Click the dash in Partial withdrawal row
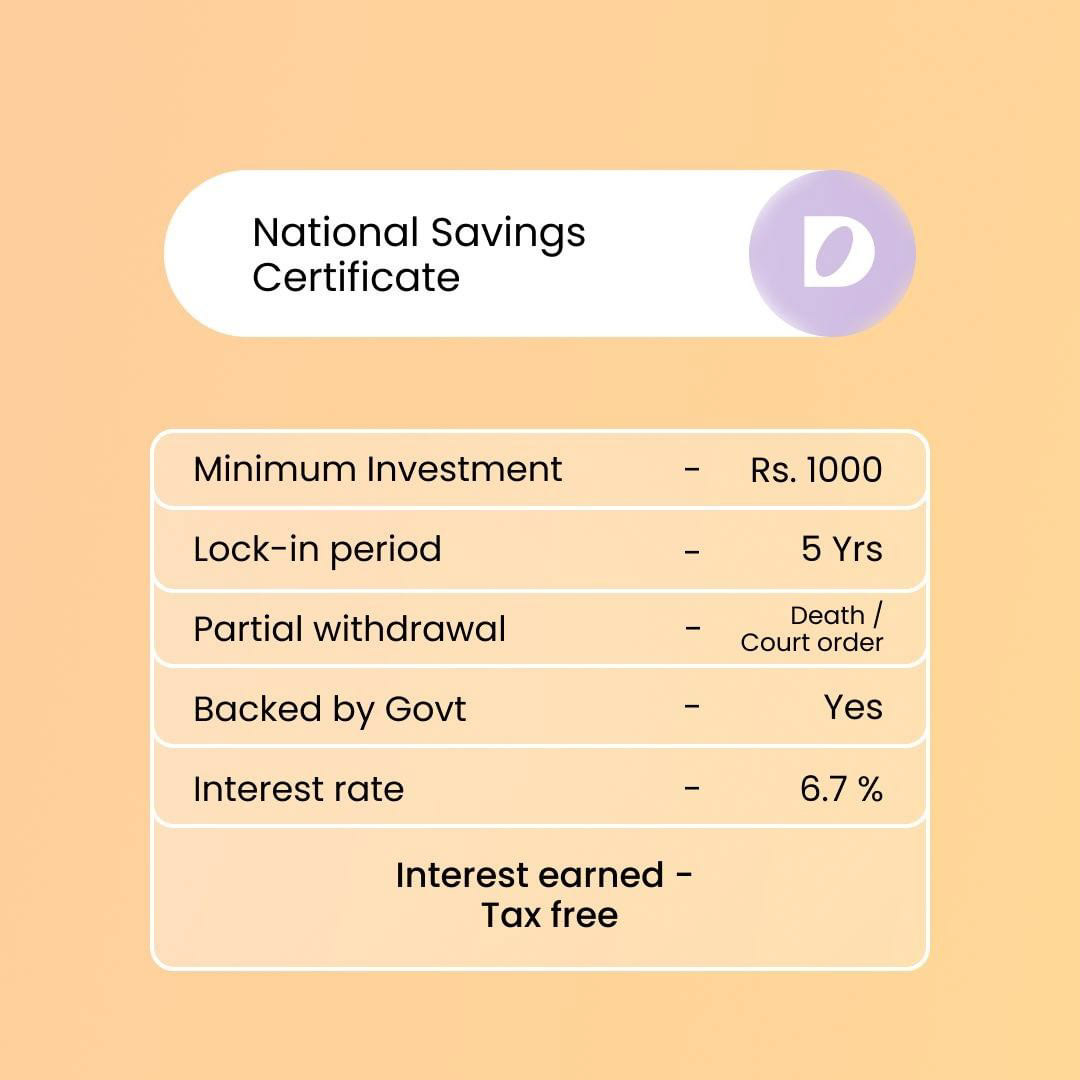This screenshot has width=1080, height=1080. tap(692, 629)
